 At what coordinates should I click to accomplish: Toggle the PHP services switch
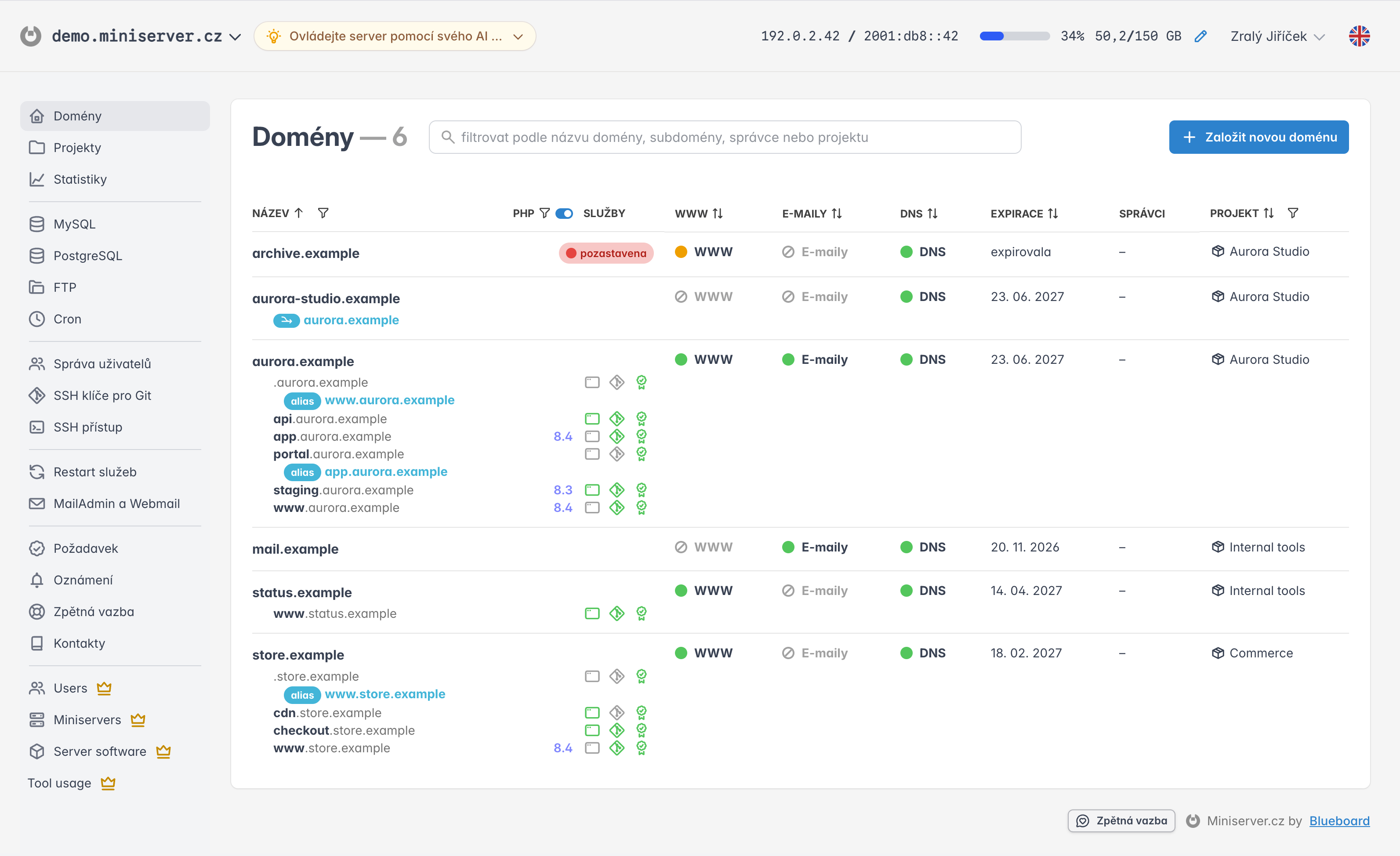point(564,213)
